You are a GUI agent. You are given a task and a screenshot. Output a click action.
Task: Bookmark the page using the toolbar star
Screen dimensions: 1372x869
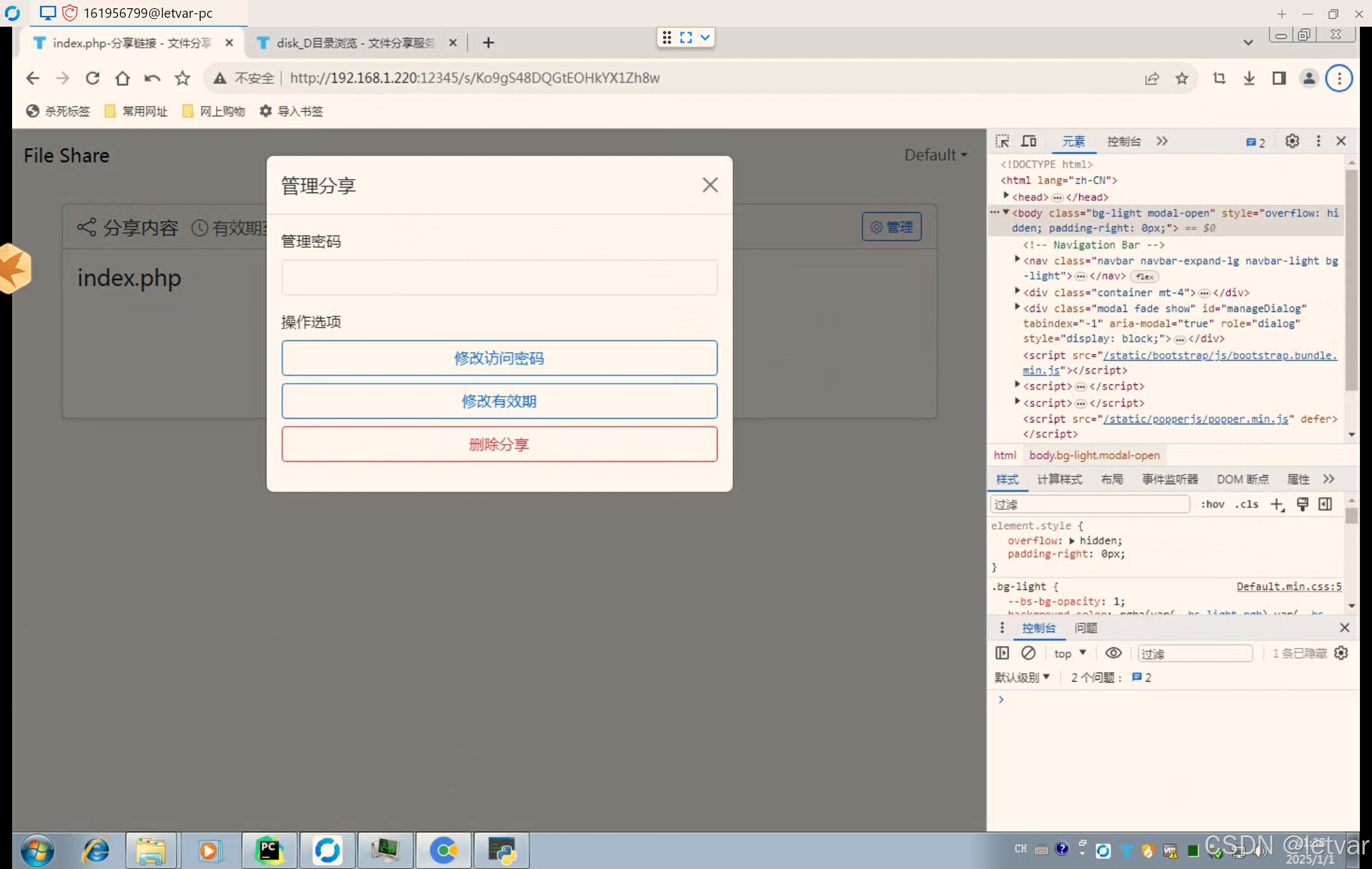[x=183, y=78]
